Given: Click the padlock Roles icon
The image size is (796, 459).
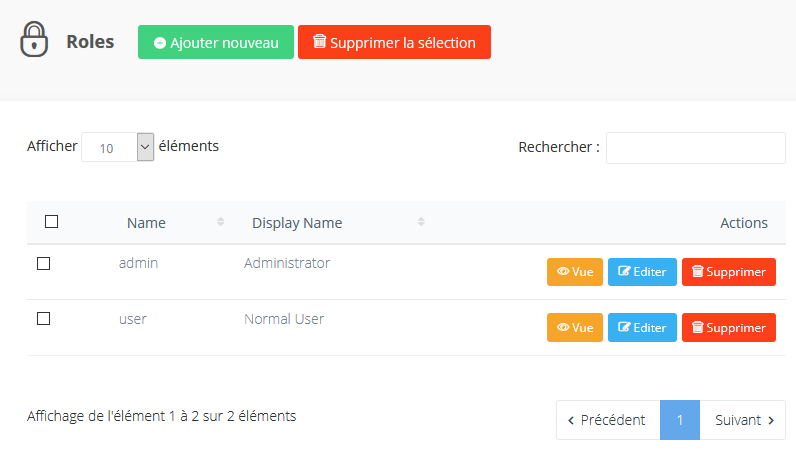Looking at the screenshot, I should point(34,41).
